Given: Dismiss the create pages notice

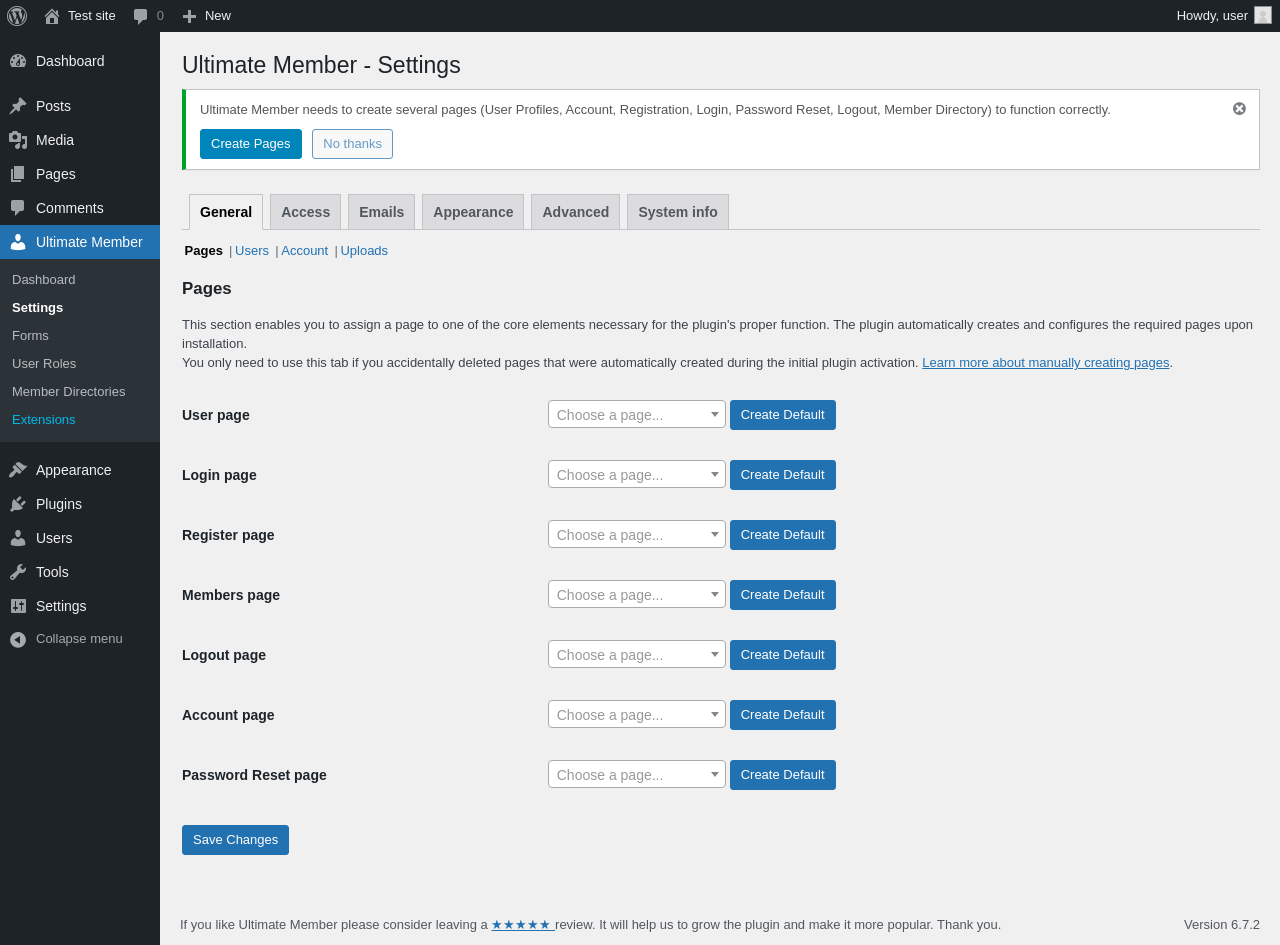Looking at the screenshot, I should tap(1239, 109).
